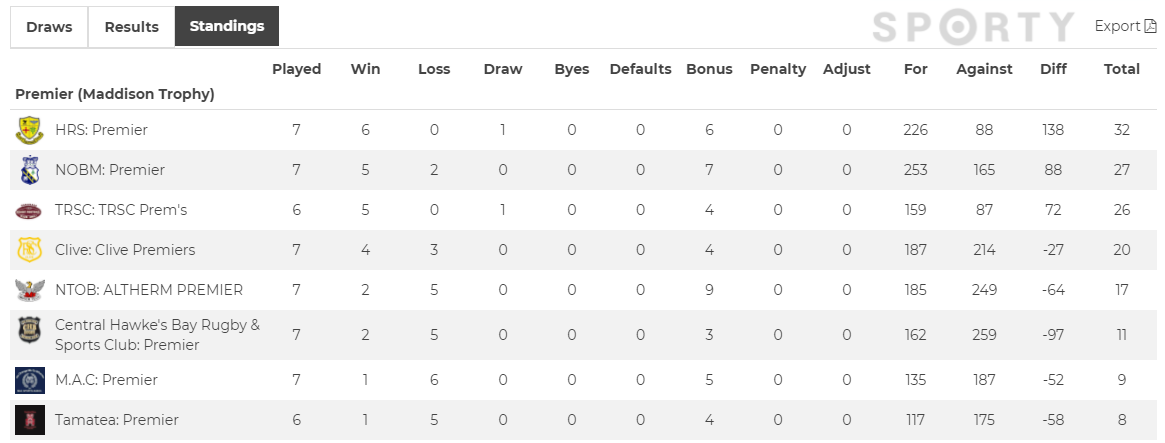The image size is (1165, 443).
Task: Open the NOBM: Premier team name
Action: (109, 170)
